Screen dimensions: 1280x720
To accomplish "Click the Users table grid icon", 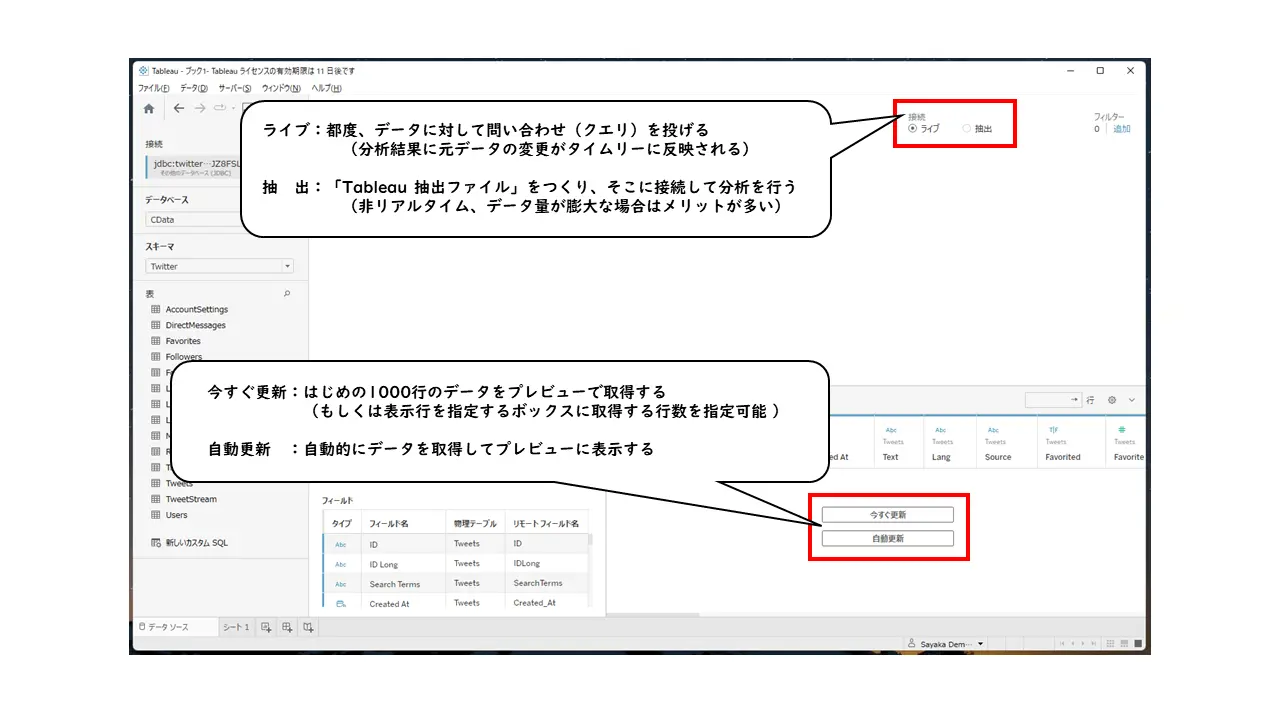I will (156, 515).
